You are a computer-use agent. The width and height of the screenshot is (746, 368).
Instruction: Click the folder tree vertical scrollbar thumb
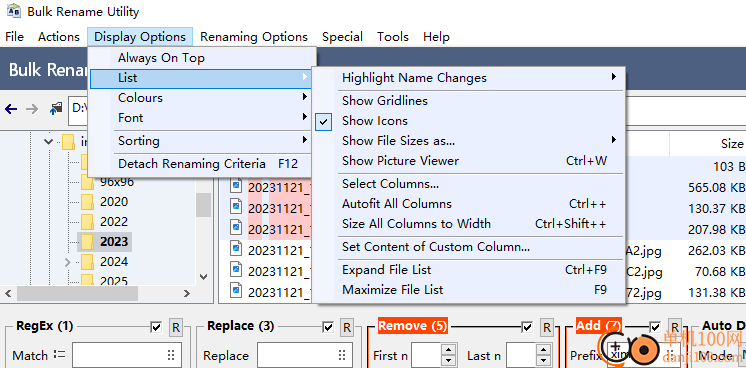point(204,205)
